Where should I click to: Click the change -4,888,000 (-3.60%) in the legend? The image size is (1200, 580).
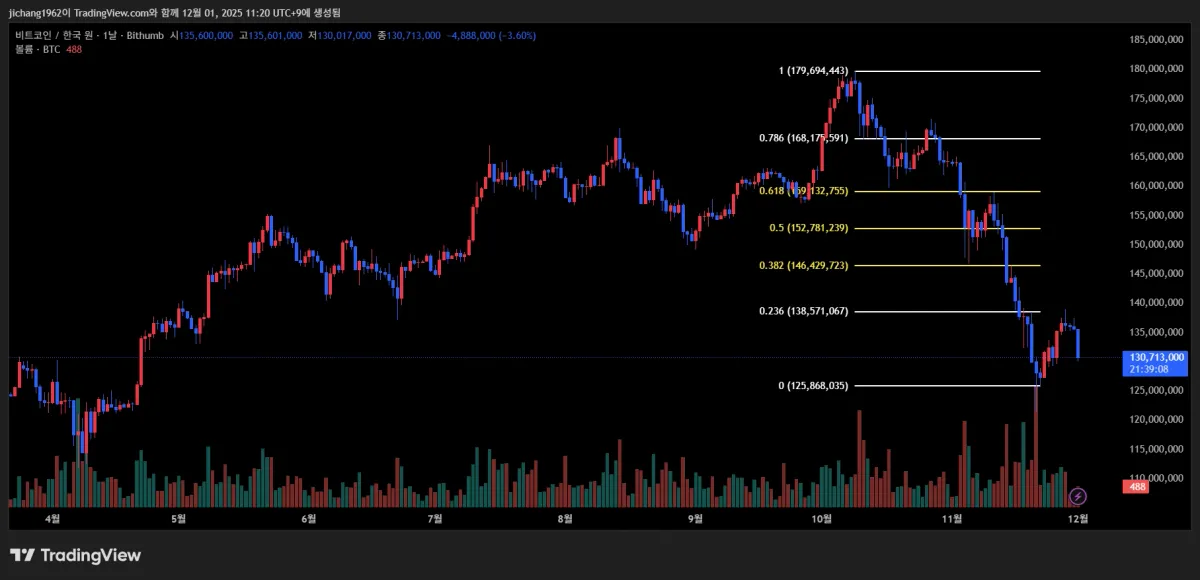pyautogui.click(x=492, y=35)
